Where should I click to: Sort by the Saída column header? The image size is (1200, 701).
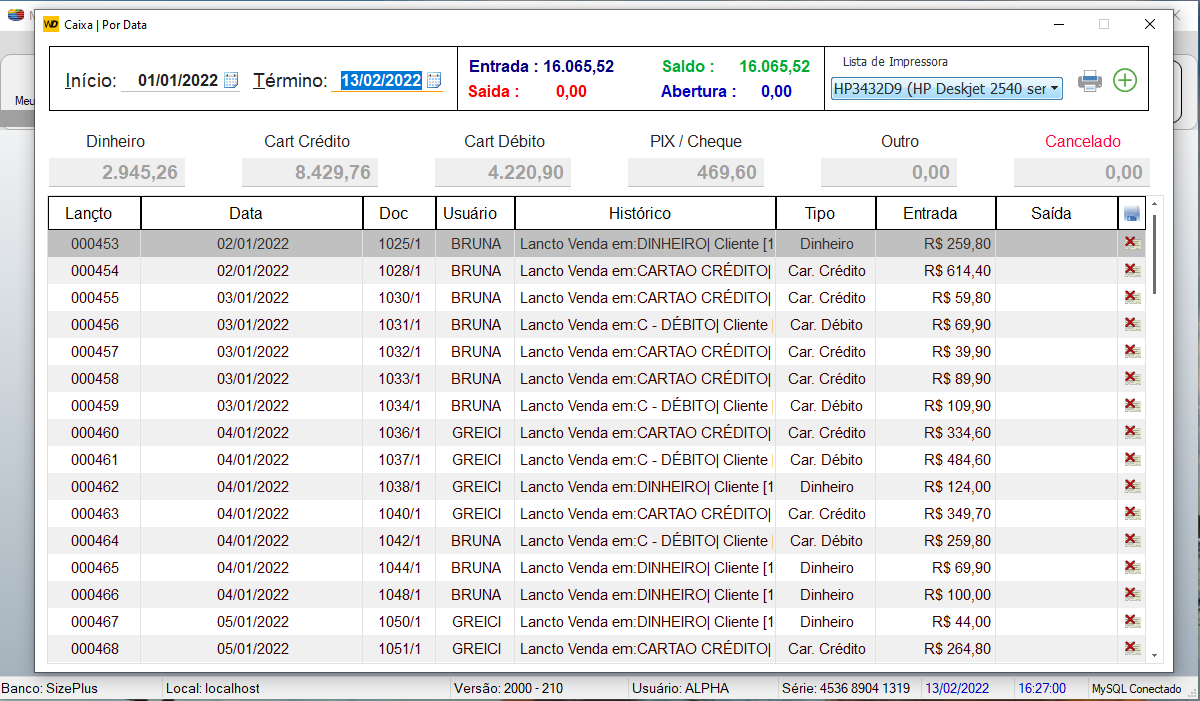(1057, 213)
